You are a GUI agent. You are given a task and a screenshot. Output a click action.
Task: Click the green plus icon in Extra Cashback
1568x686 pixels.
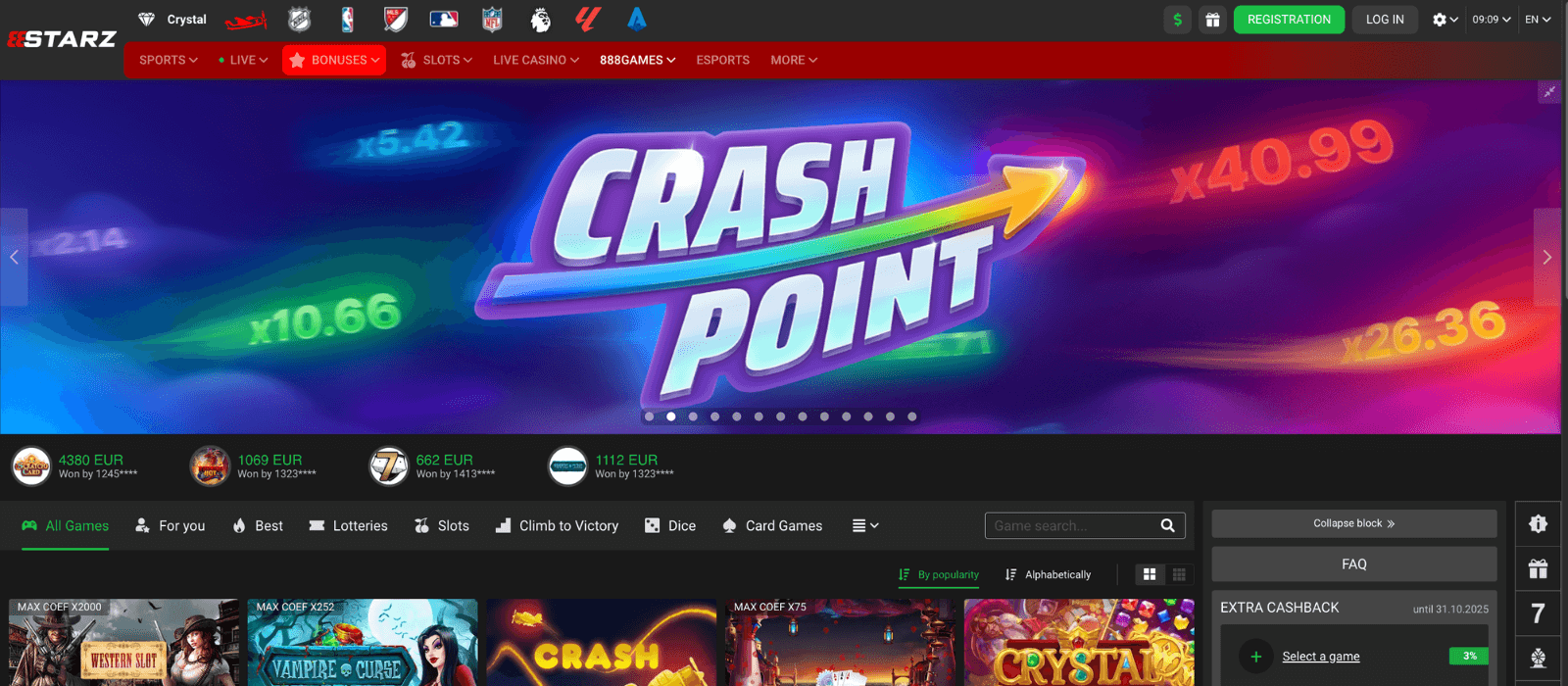(x=1256, y=657)
